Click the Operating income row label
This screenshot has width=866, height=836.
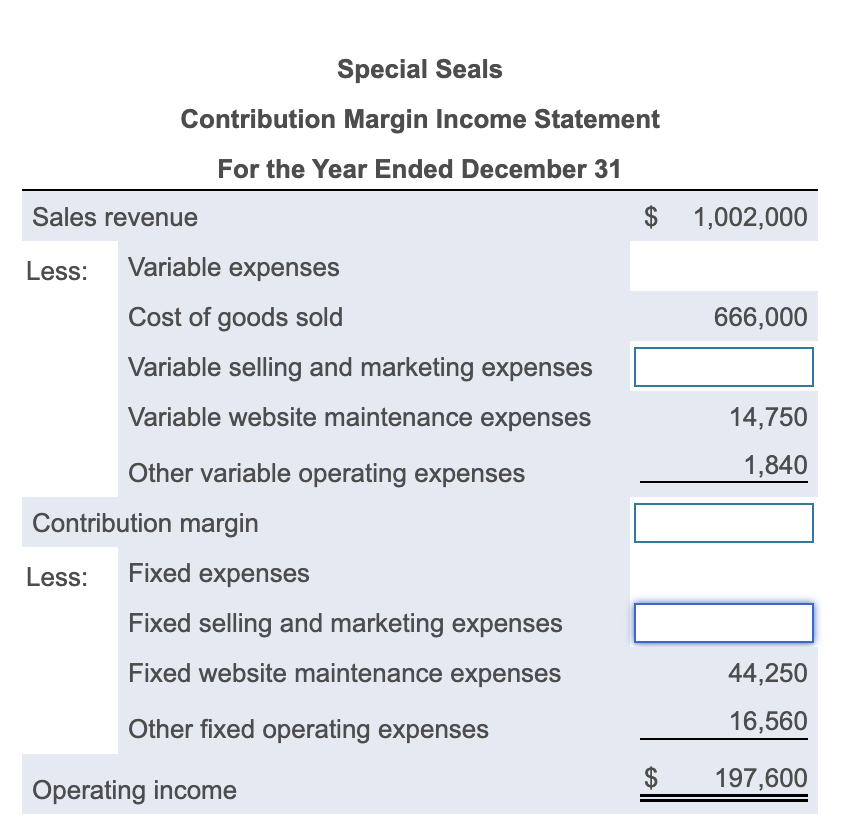135,790
